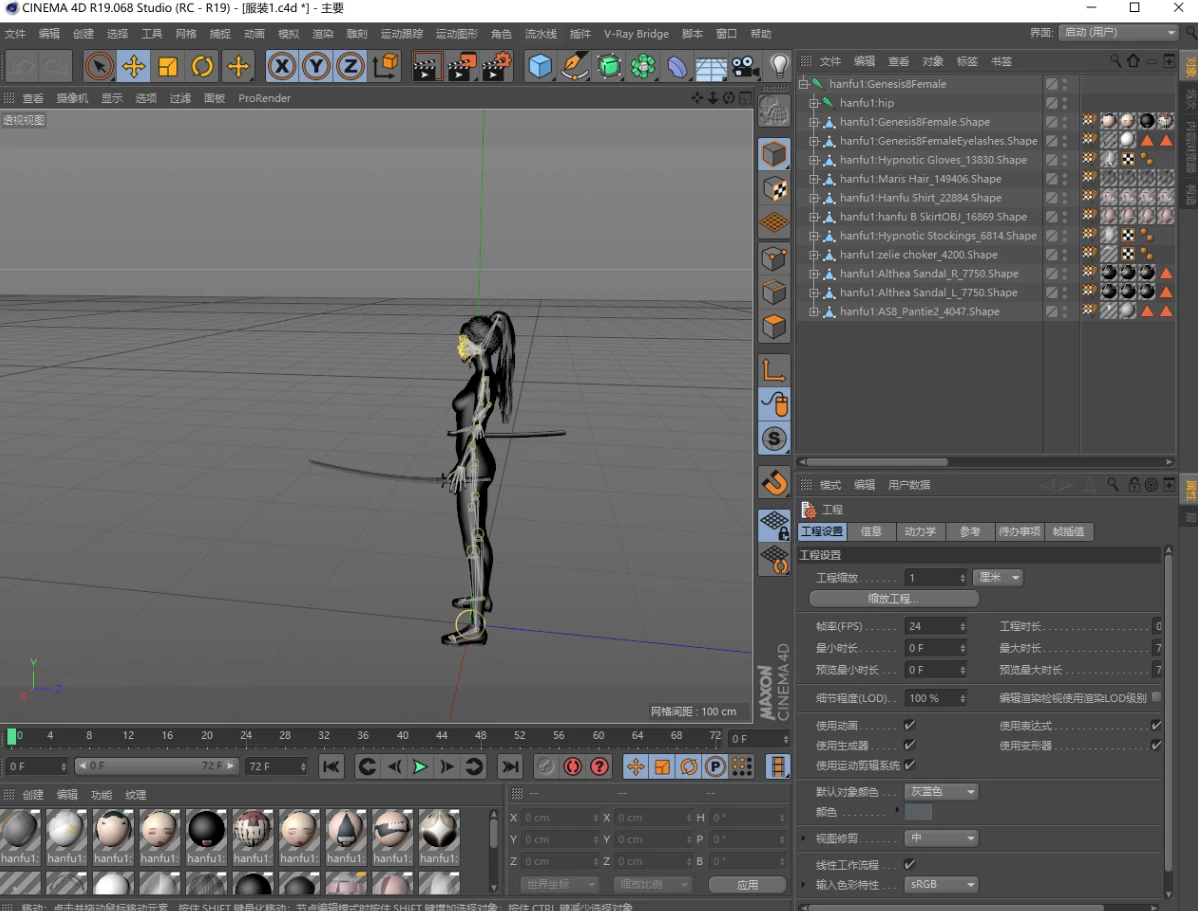Image resolution: width=1198 pixels, height=911 pixels.
Task: Toggle 使用动画 checkbox
Action: click(x=909, y=725)
